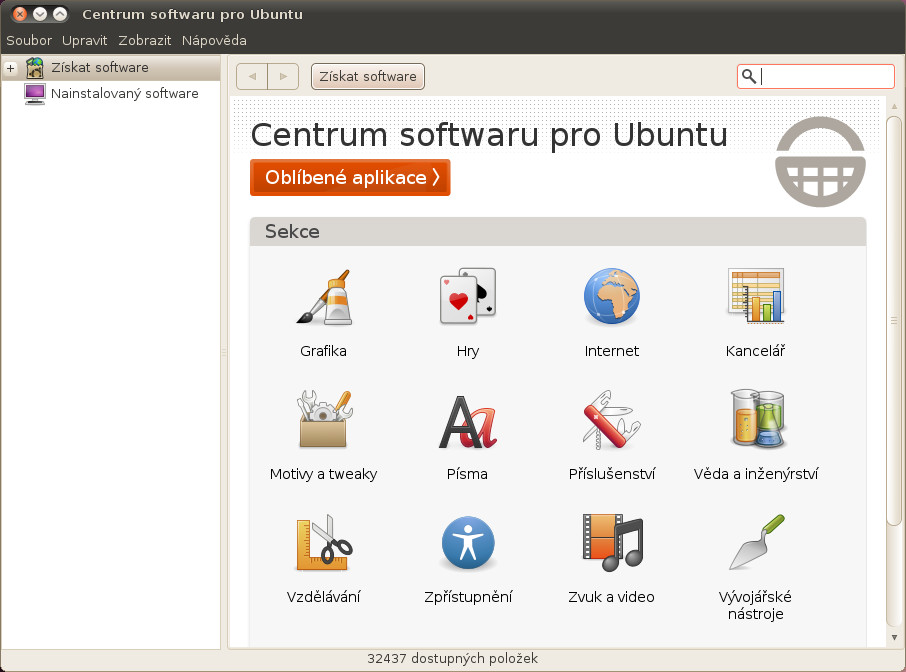Open the Příslušenství accessories category
The image size is (906, 672).
click(x=611, y=420)
